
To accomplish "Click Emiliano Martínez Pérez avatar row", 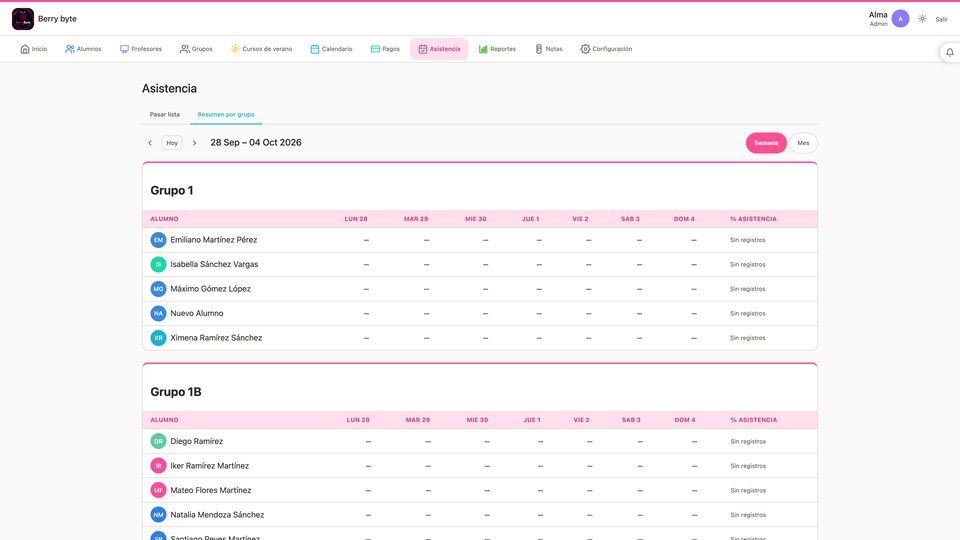I will click(480, 240).
